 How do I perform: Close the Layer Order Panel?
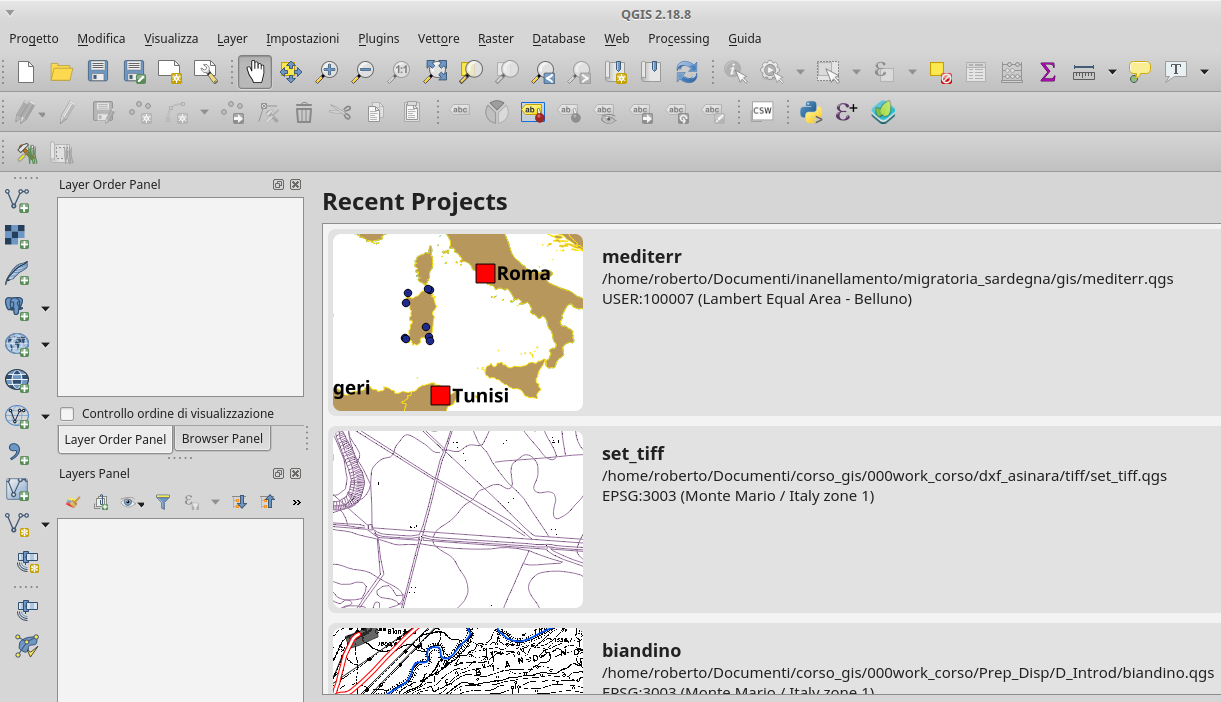click(x=295, y=185)
